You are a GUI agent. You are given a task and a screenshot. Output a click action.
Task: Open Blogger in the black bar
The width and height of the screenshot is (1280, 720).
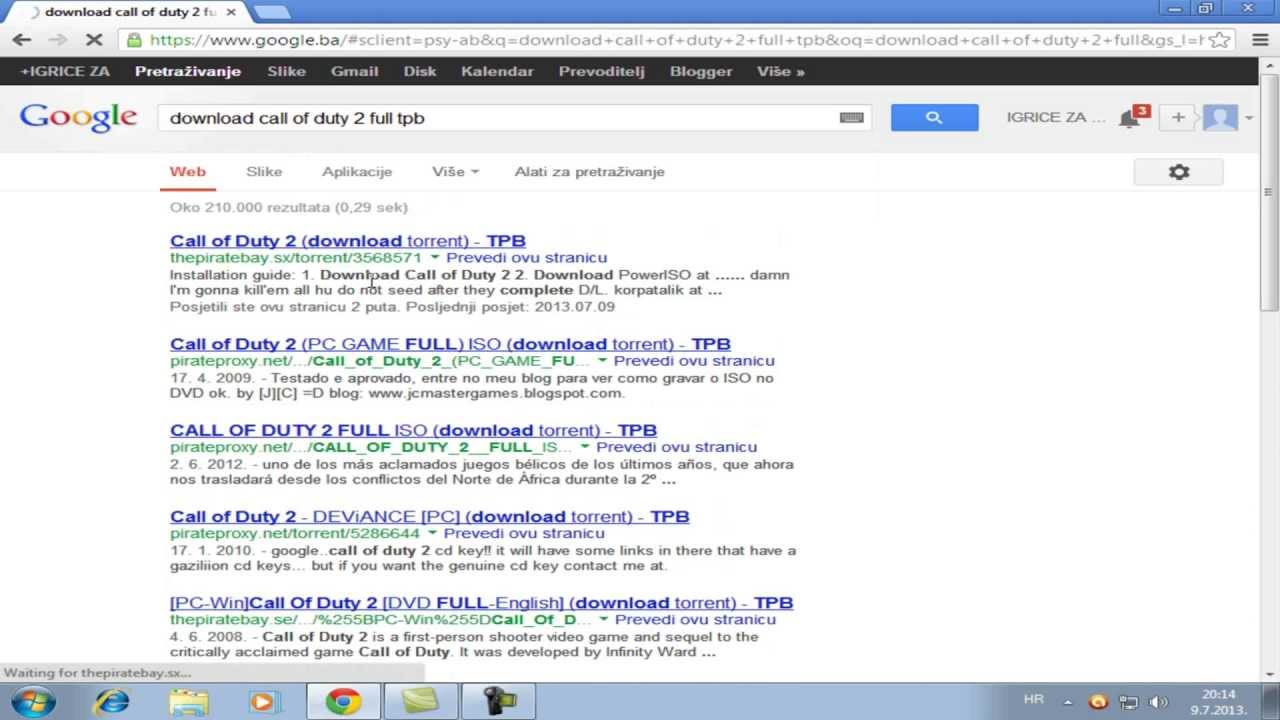tap(701, 72)
